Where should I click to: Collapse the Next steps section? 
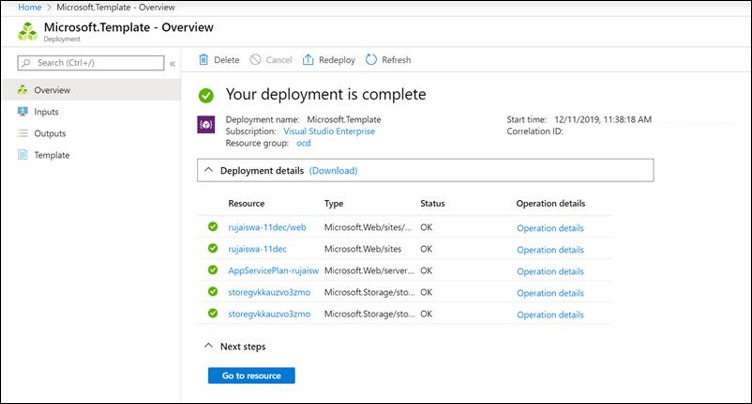[x=208, y=346]
